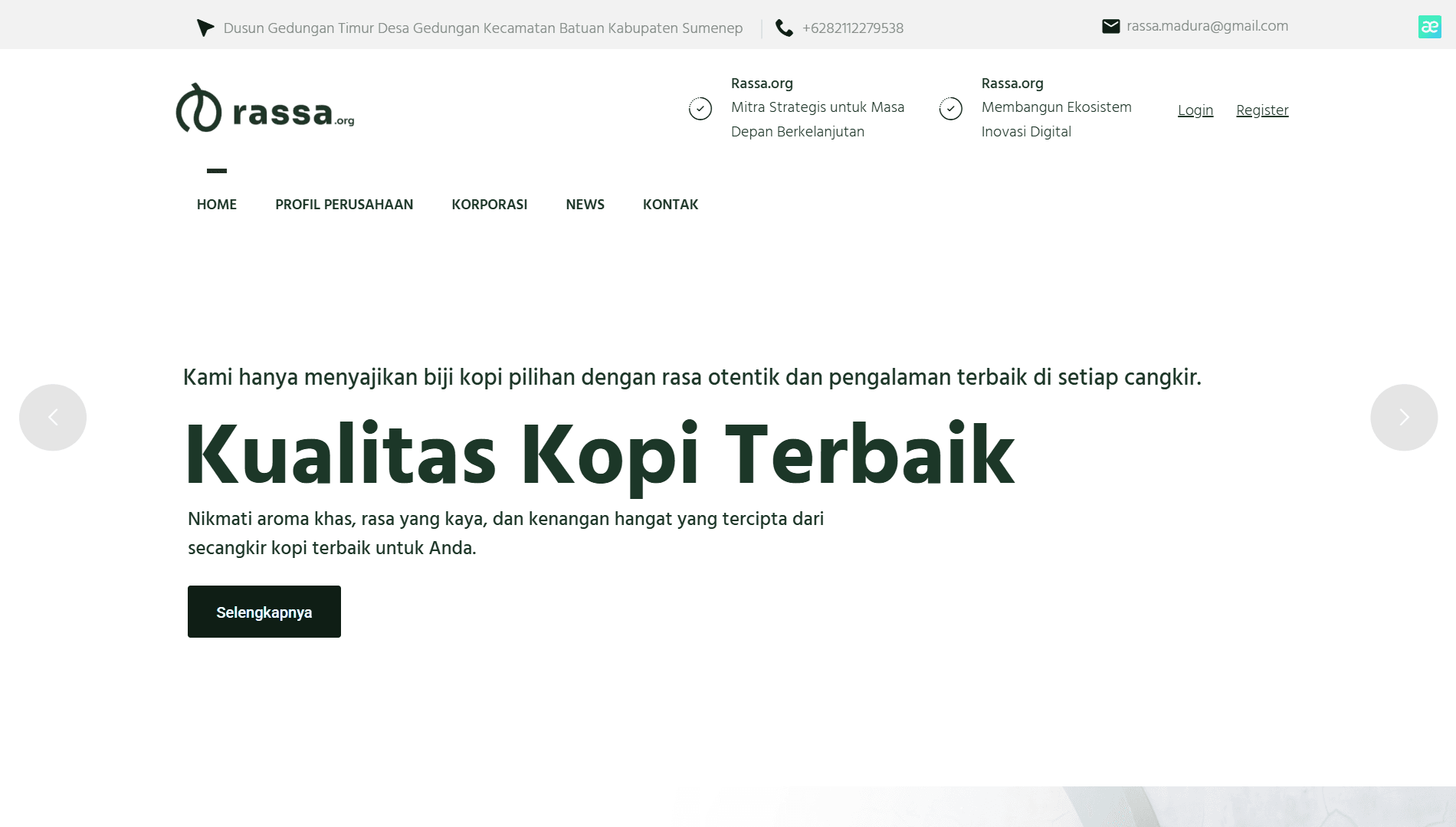This screenshot has width=1456, height=827.
Task: Click the checkmark icon beside Mitra Strategis
Action: (x=699, y=108)
